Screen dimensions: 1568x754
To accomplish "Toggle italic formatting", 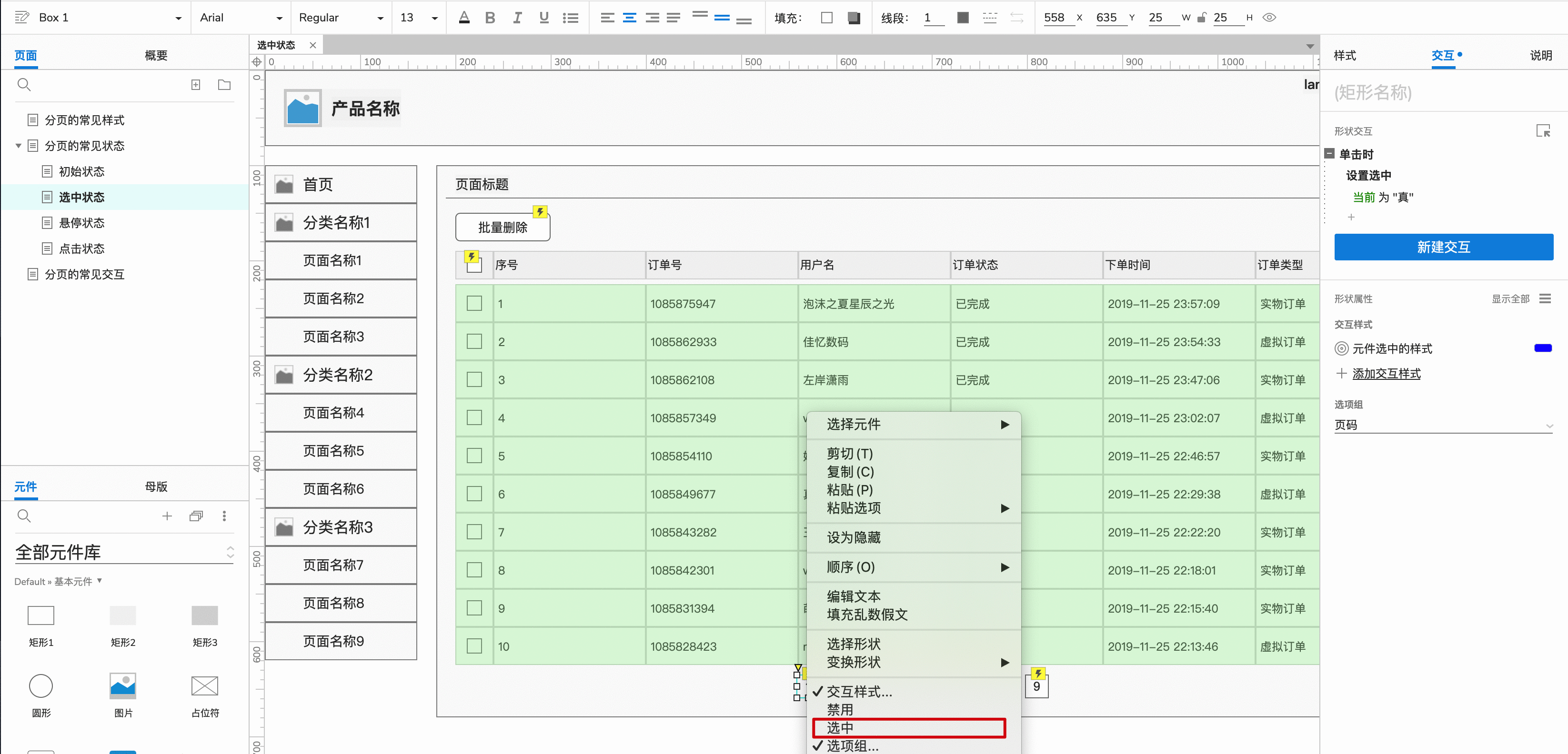I will [517, 18].
